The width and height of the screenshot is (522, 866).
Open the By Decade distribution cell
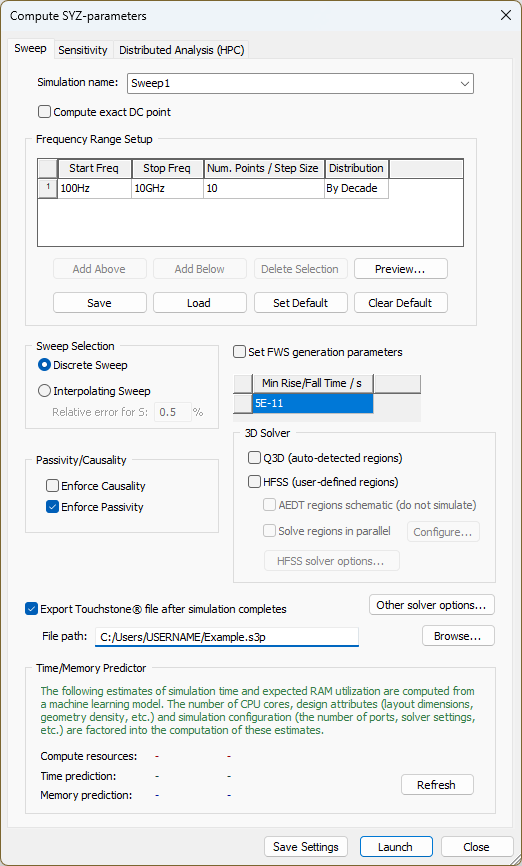(x=356, y=188)
